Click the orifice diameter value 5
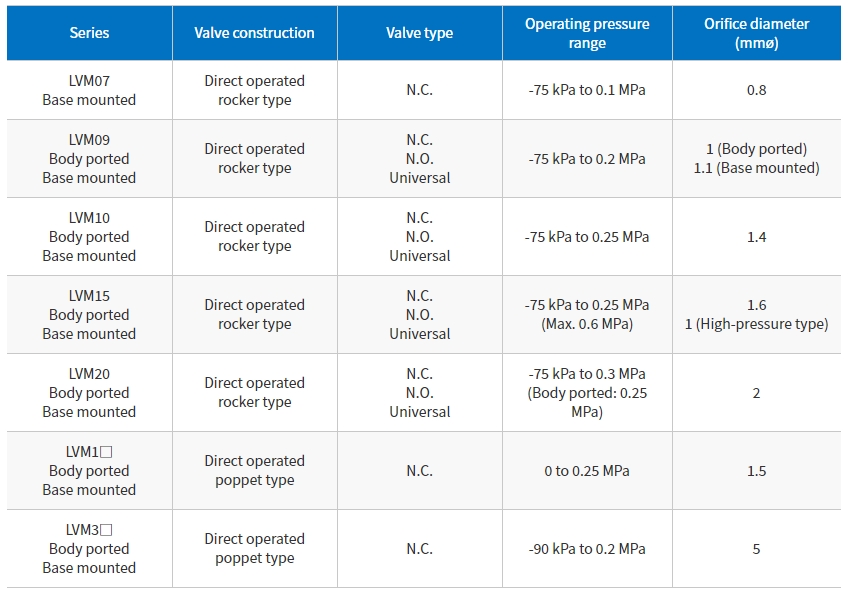 (x=757, y=549)
